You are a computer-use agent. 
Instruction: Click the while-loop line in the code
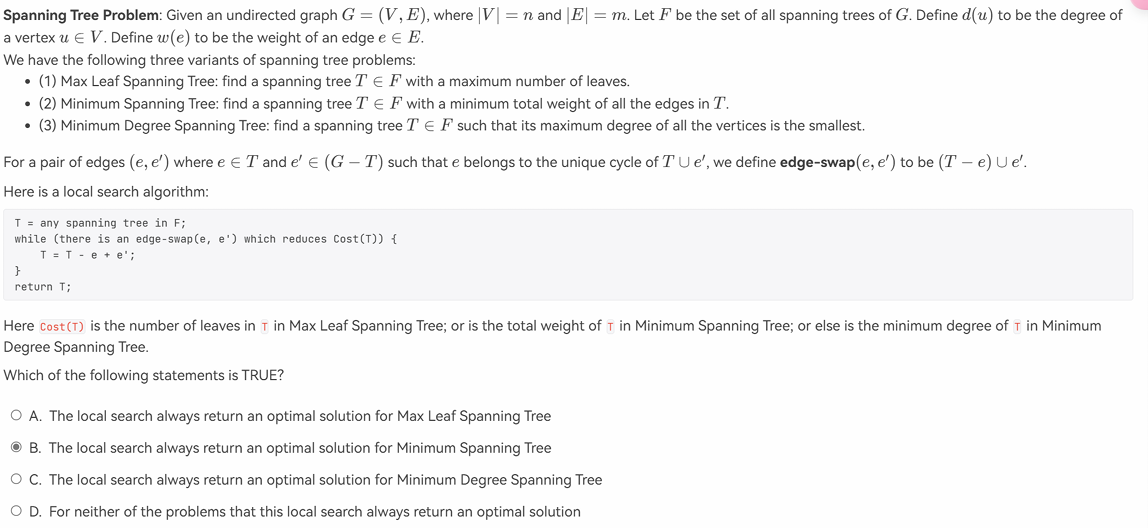tap(205, 239)
